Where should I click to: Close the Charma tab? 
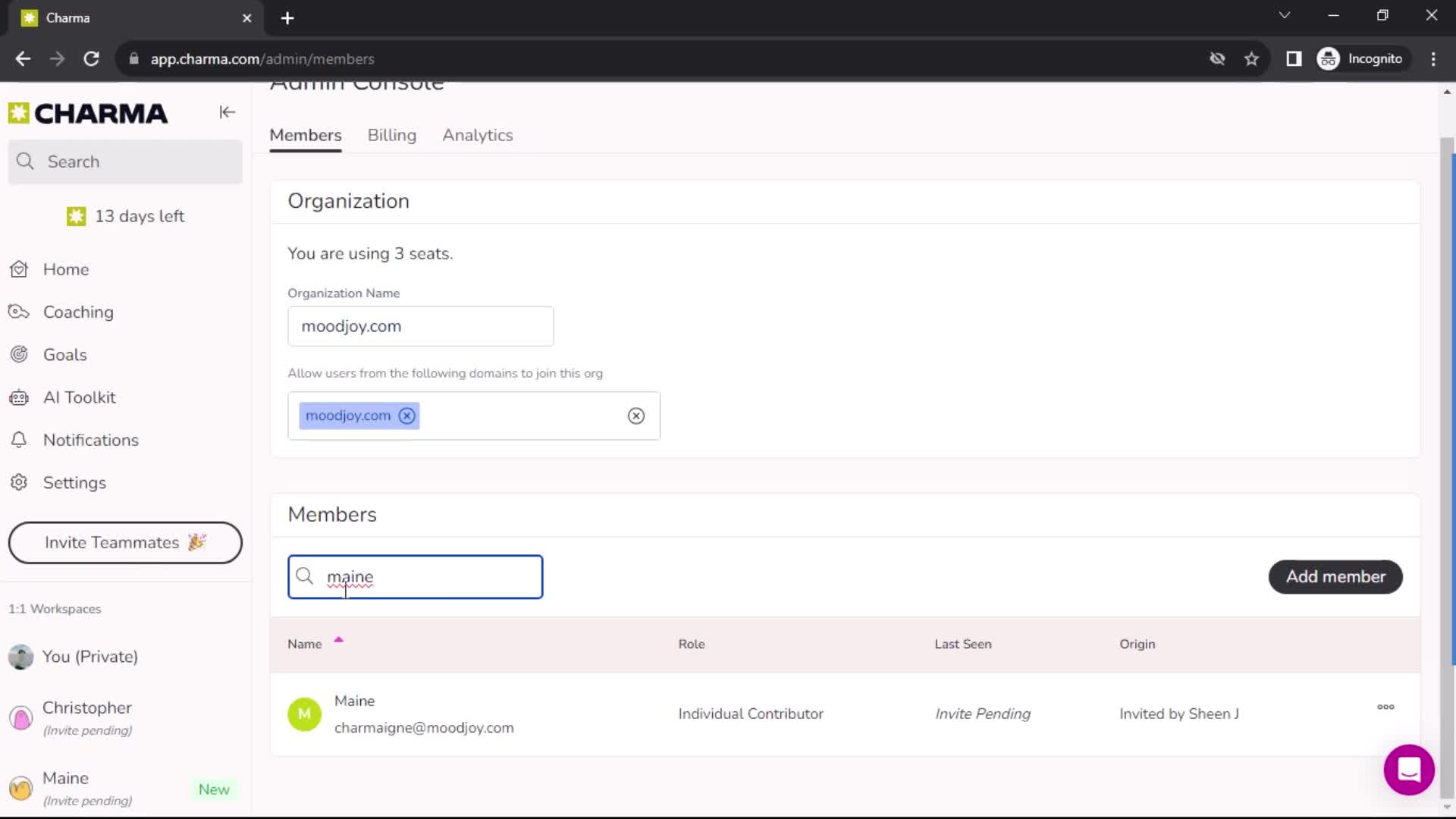pos(246,18)
